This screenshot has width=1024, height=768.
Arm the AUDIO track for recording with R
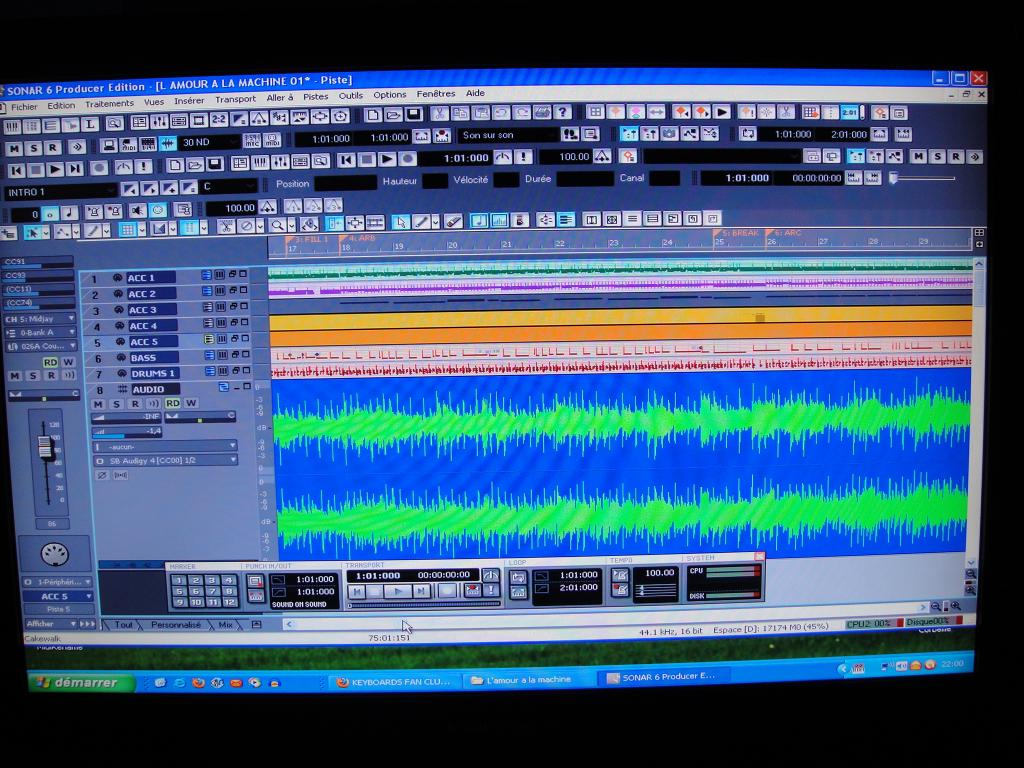pyautogui.click(x=135, y=404)
